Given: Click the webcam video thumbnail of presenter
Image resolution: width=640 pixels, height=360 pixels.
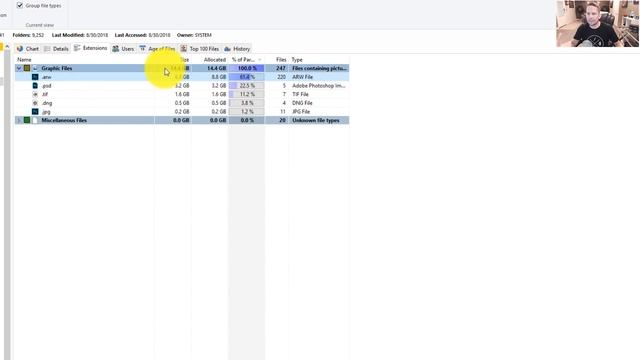Looking at the screenshot, I should coord(598,23).
